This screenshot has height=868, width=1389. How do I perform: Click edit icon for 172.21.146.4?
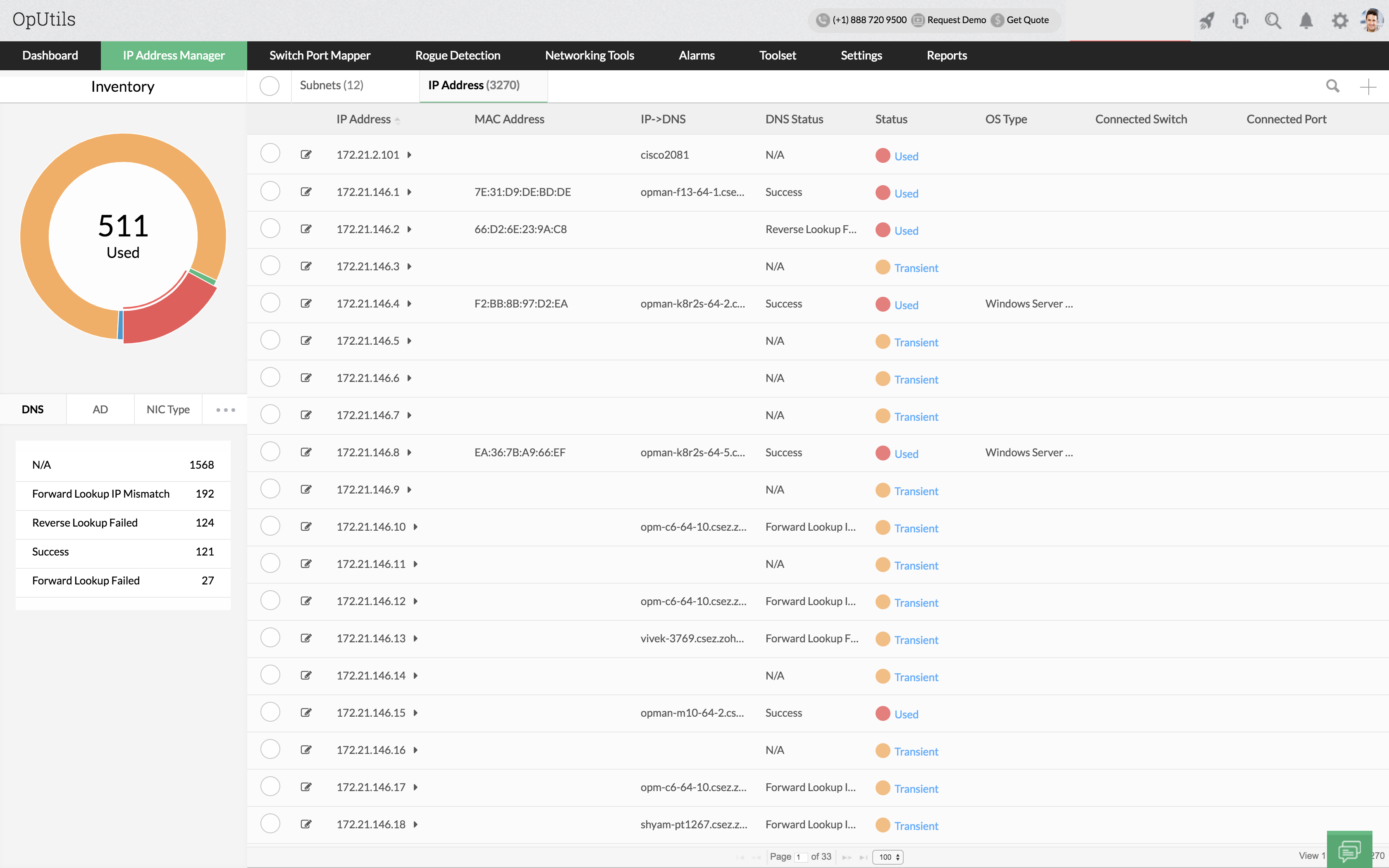[306, 303]
